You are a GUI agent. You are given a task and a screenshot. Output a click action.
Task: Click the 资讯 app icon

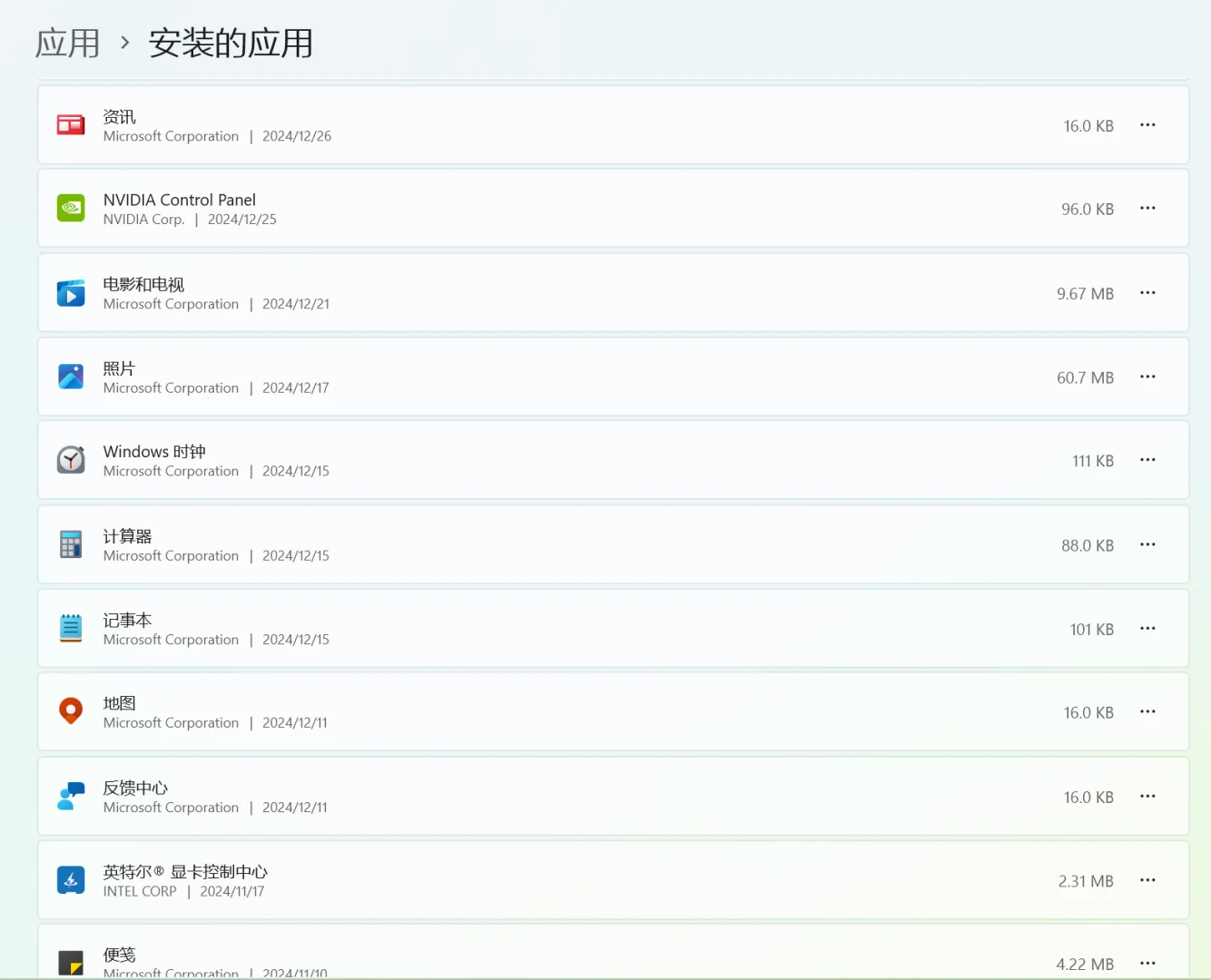(71, 125)
